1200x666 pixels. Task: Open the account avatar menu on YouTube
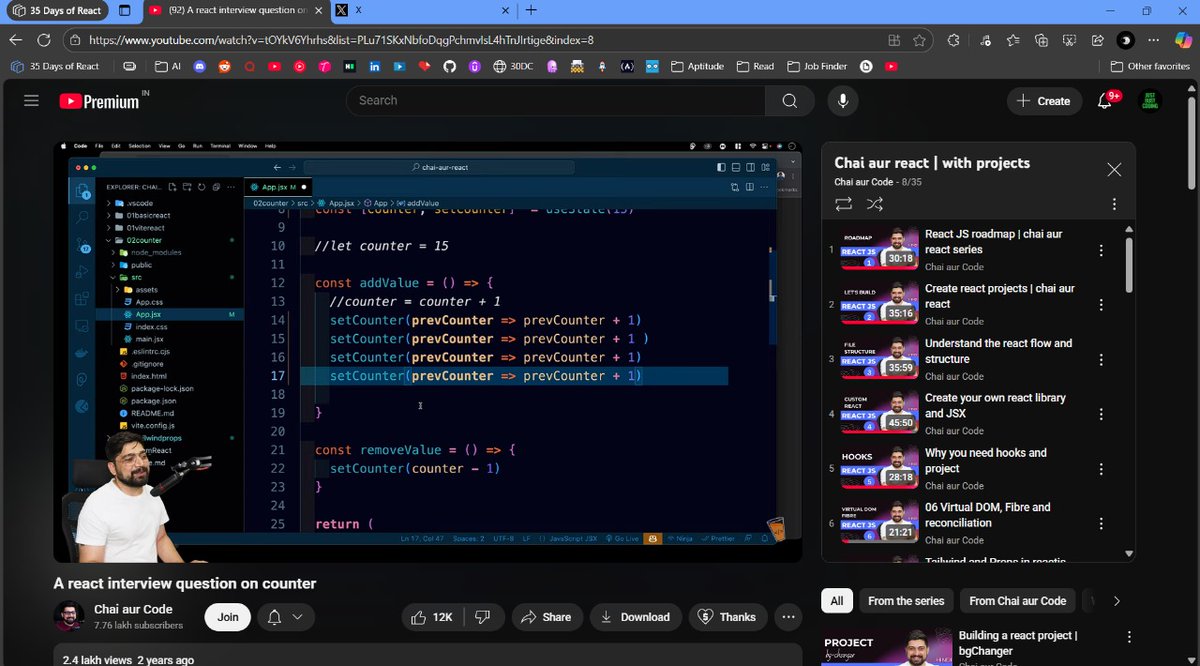click(1150, 101)
